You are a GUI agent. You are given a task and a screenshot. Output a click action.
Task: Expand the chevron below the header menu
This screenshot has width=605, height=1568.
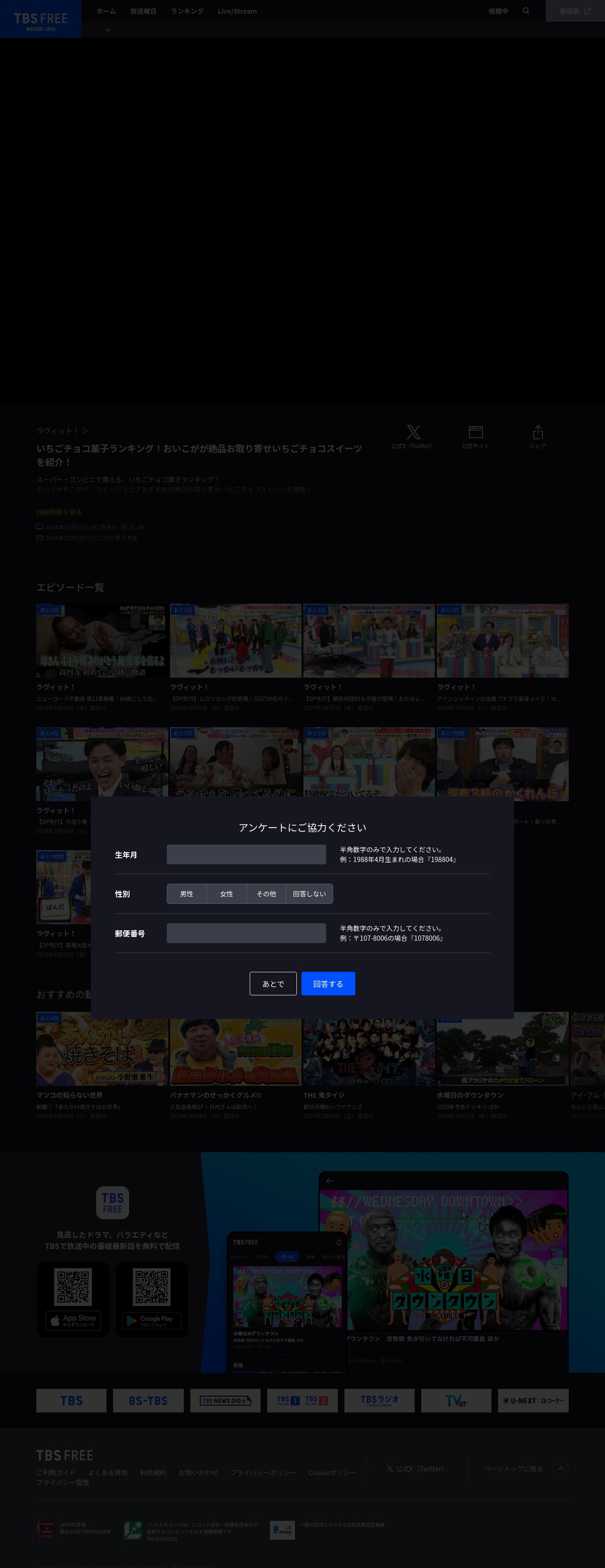(x=108, y=30)
